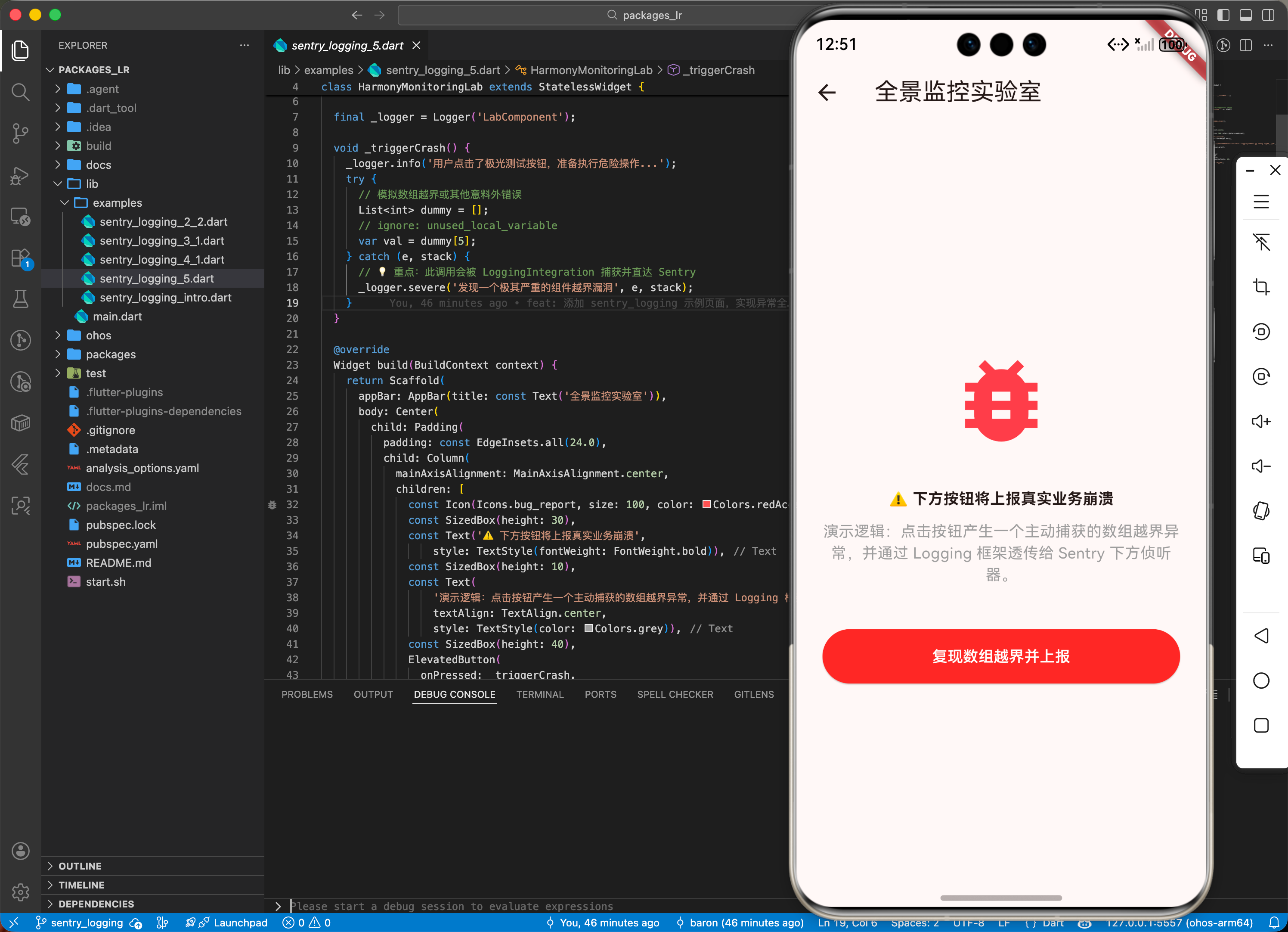Expand the OUTLINE section
The image size is (1288, 932).
tap(80, 866)
